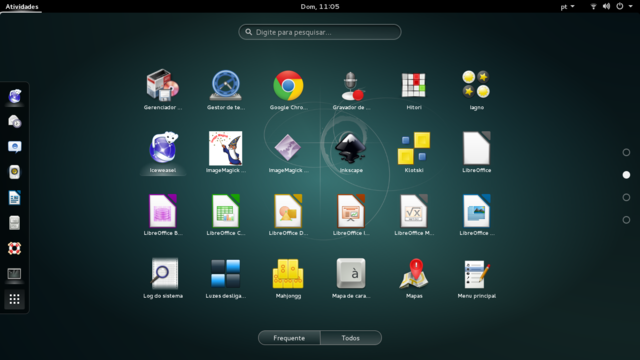Viewport: 640px width, 360px height.
Task: Expand the system menu arrow
Action: [631, 7]
